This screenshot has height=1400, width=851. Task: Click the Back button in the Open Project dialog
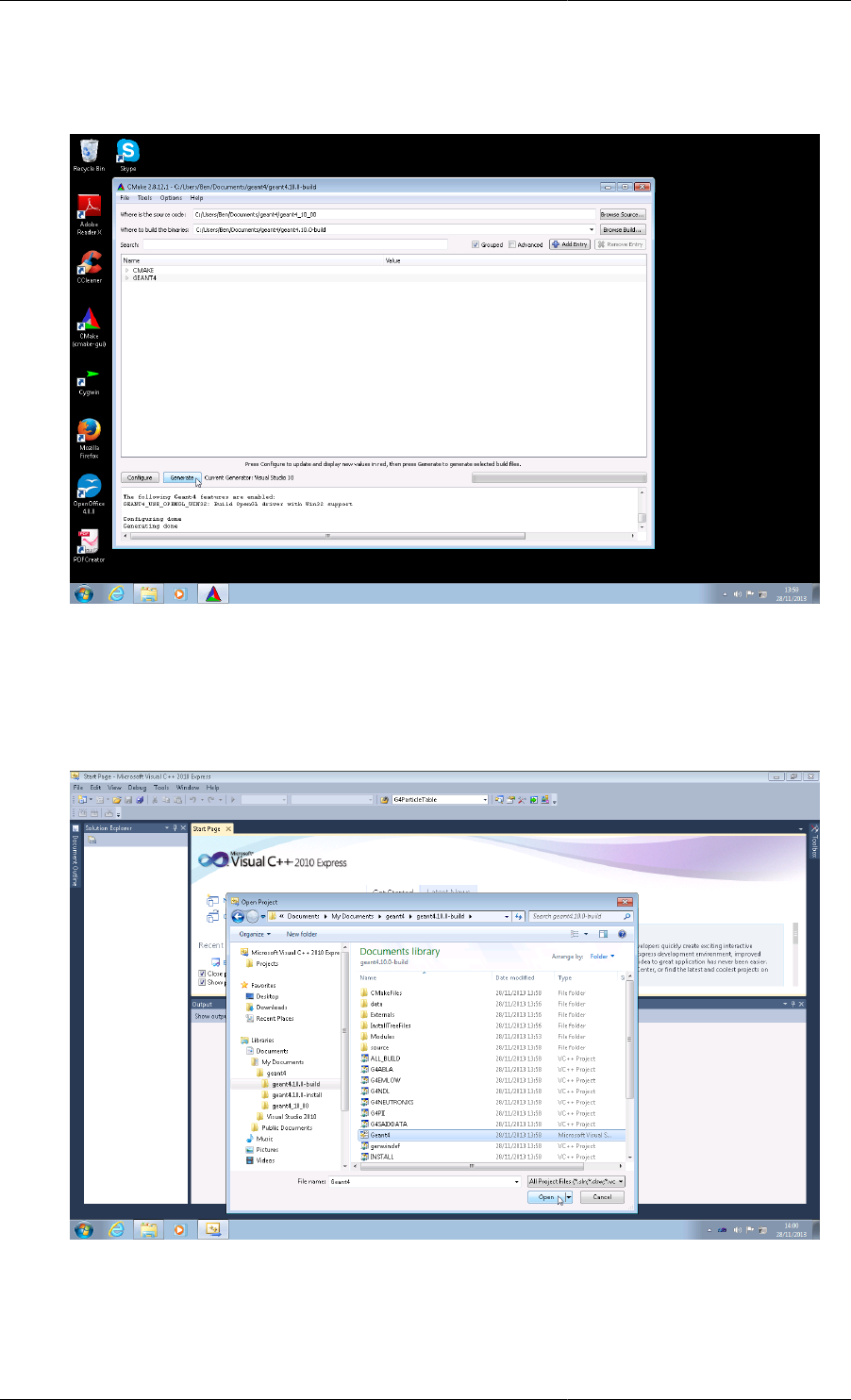coord(238,916)
